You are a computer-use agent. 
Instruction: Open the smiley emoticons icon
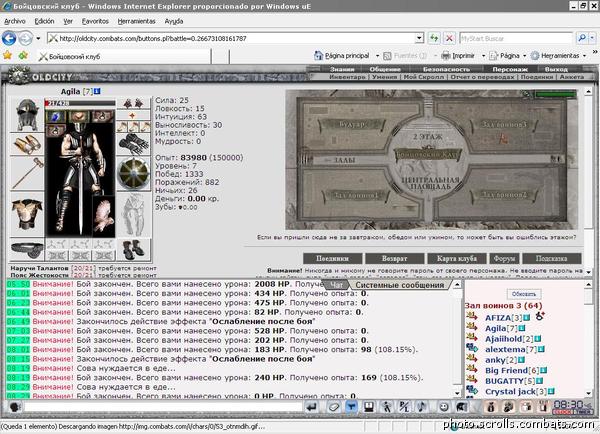click(x=444, y=406)
